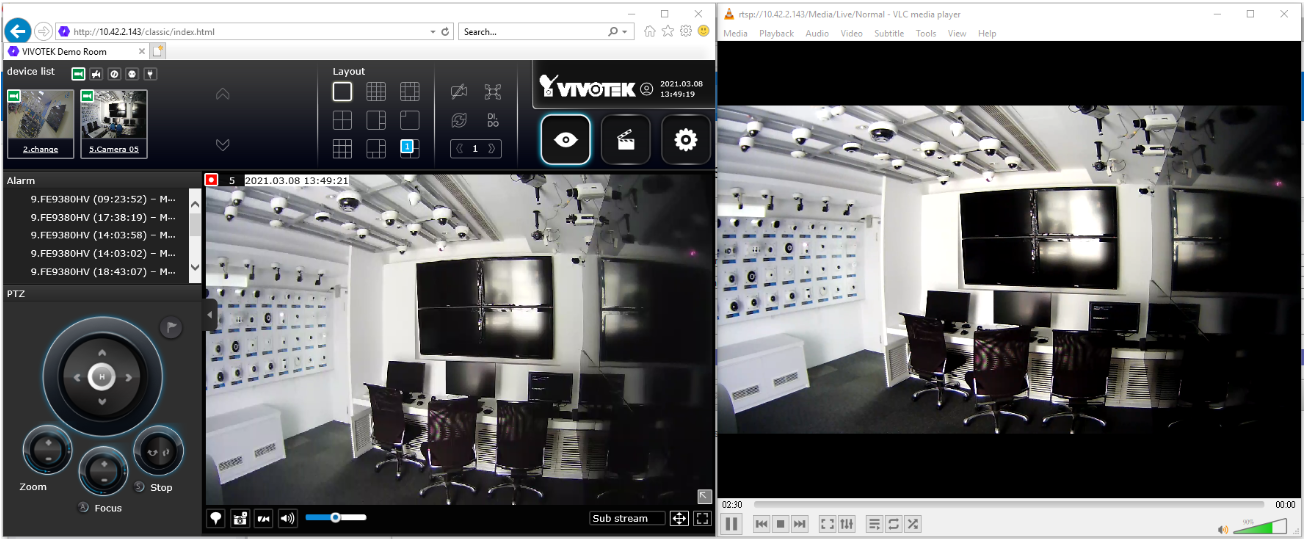1304x541 pixels.
Task: Collapse the left side panel arrow
Action: click(210, 315)
